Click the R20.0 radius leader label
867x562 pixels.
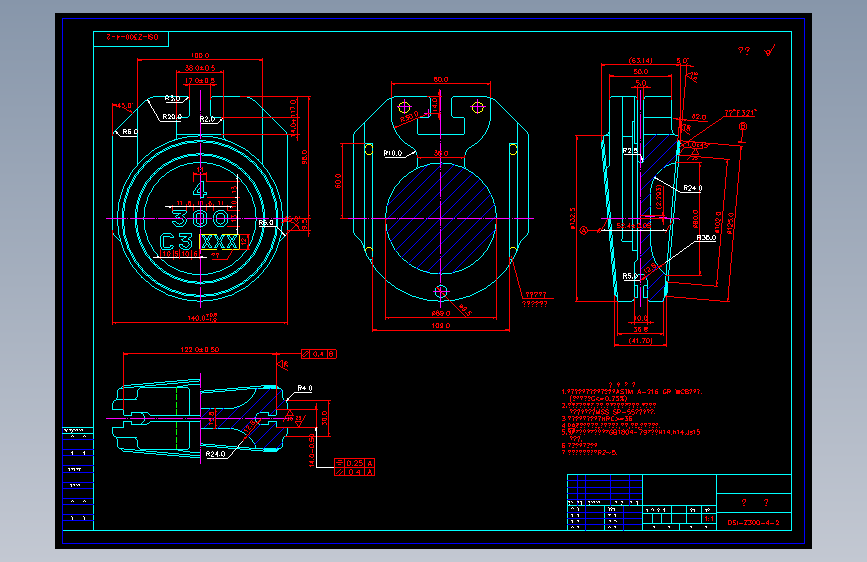pyautogui.click(x=172, y=117)
